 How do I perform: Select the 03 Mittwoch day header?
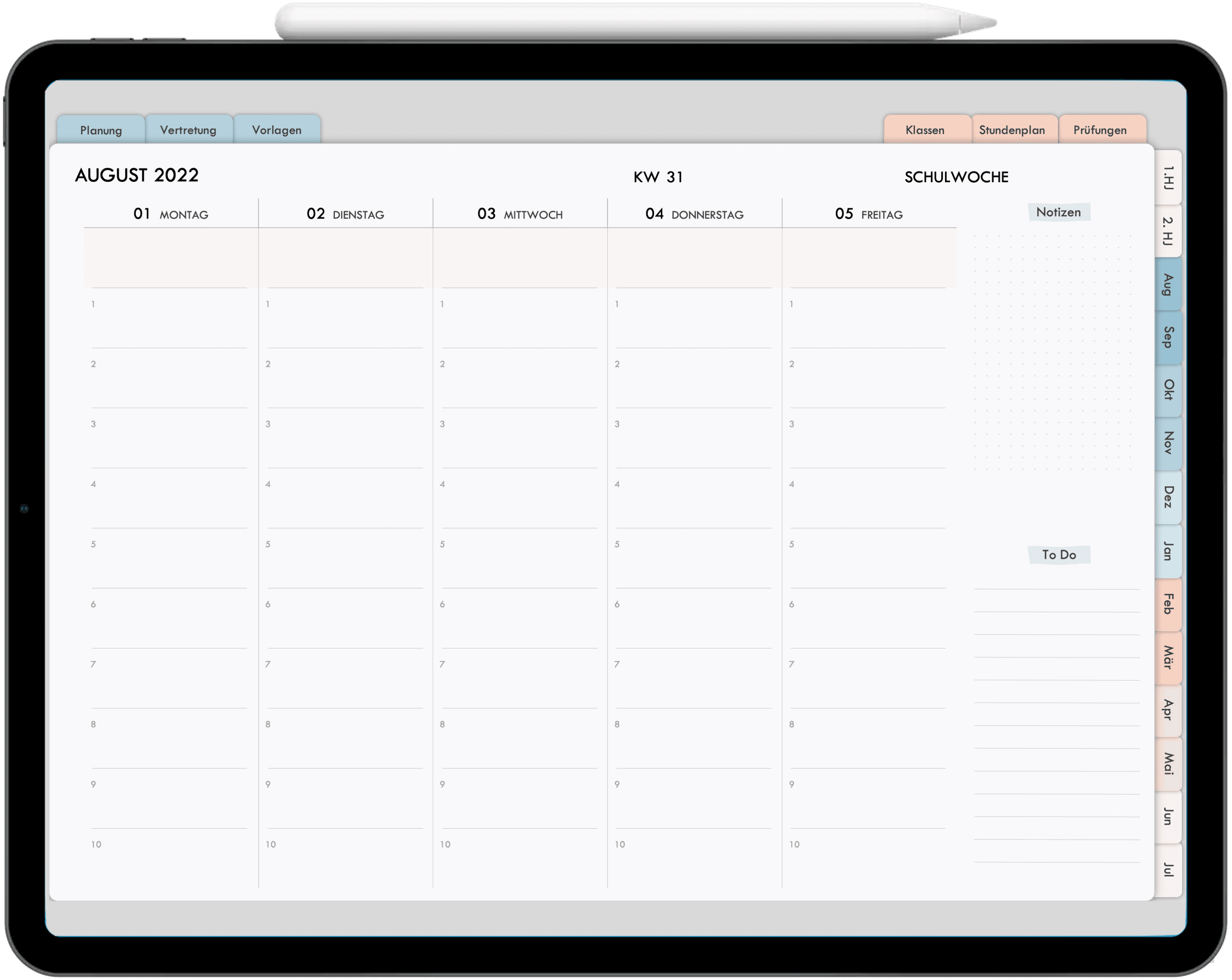[520, 214]
